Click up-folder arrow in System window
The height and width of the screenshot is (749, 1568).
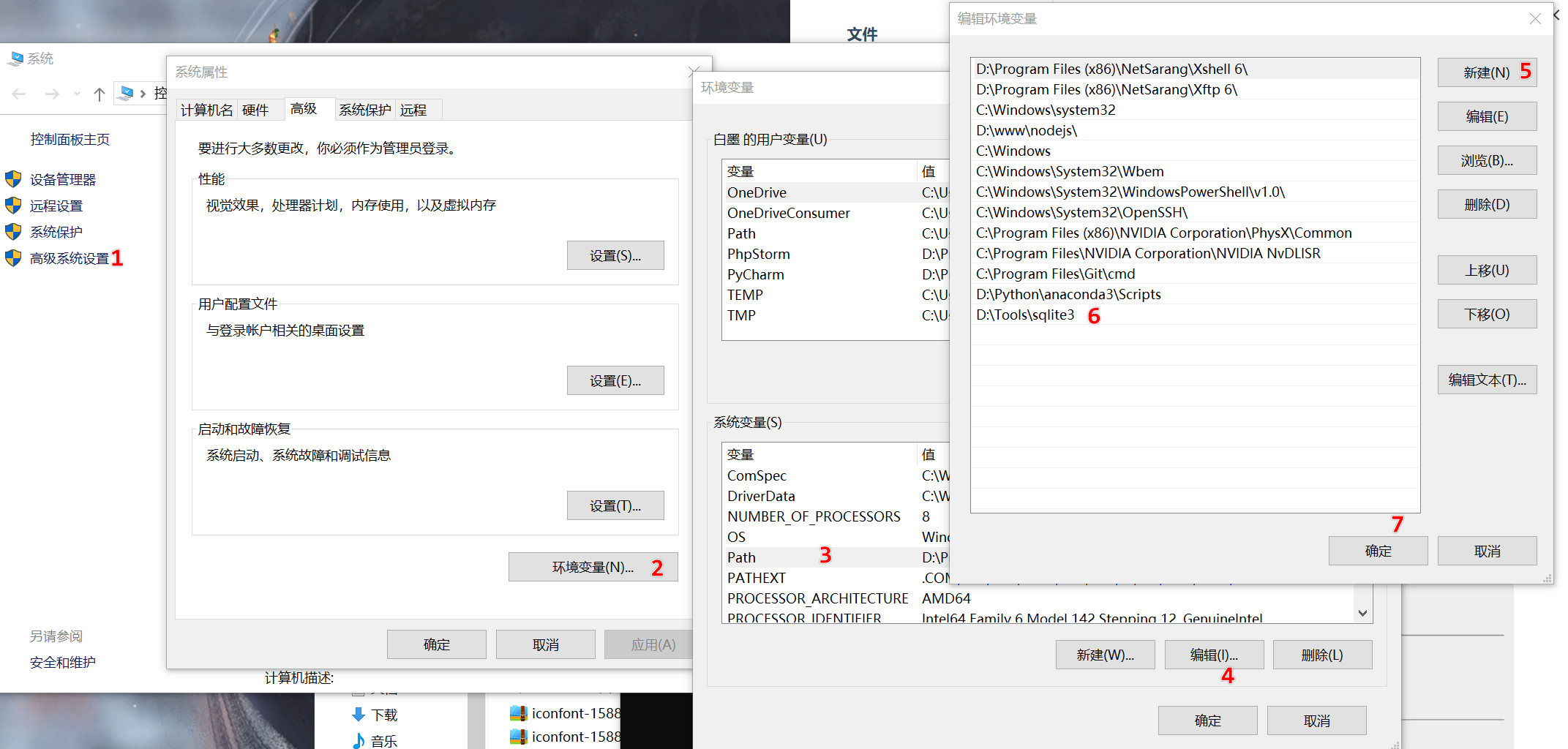coord(100,94)
